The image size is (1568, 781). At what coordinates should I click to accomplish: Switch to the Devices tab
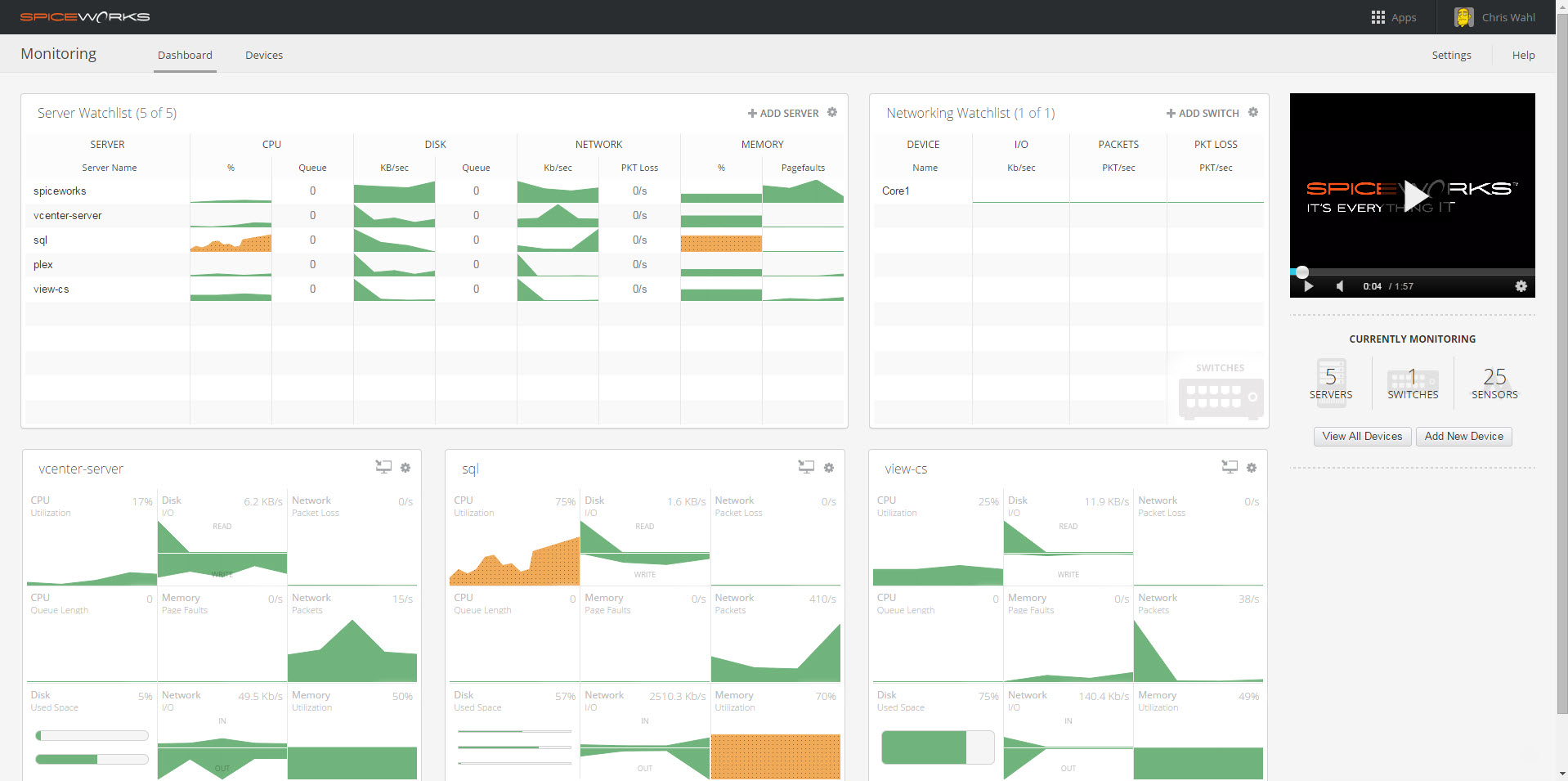tap(264, 55)
